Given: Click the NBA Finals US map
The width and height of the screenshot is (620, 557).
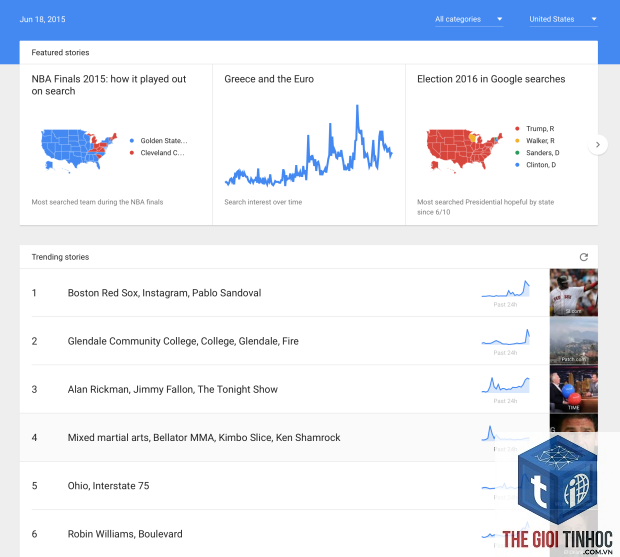Looking at the screenshot, I should pos(79,151).
